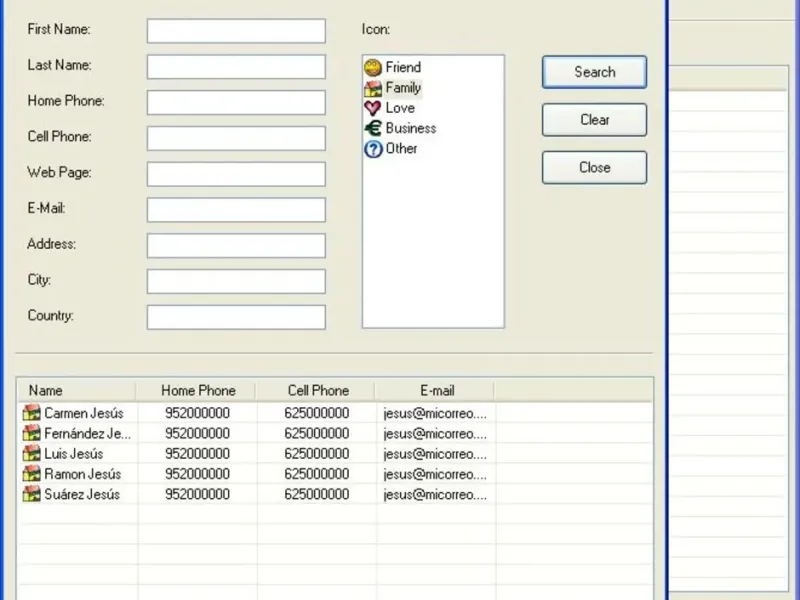Select the Family house icon in the Icon list
This screenshot has height=600, width=800.
(x=373, y=88)
